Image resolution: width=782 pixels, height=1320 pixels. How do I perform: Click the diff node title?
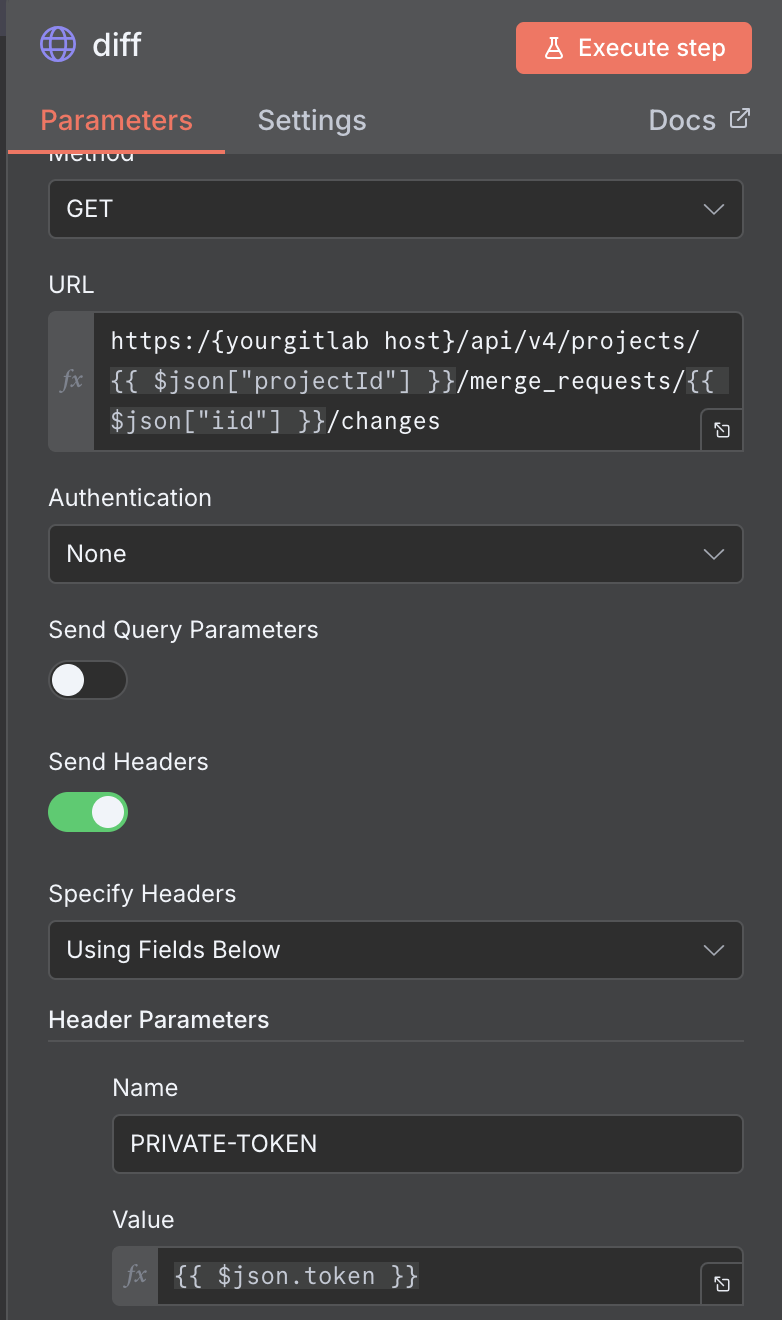(117, 45)
